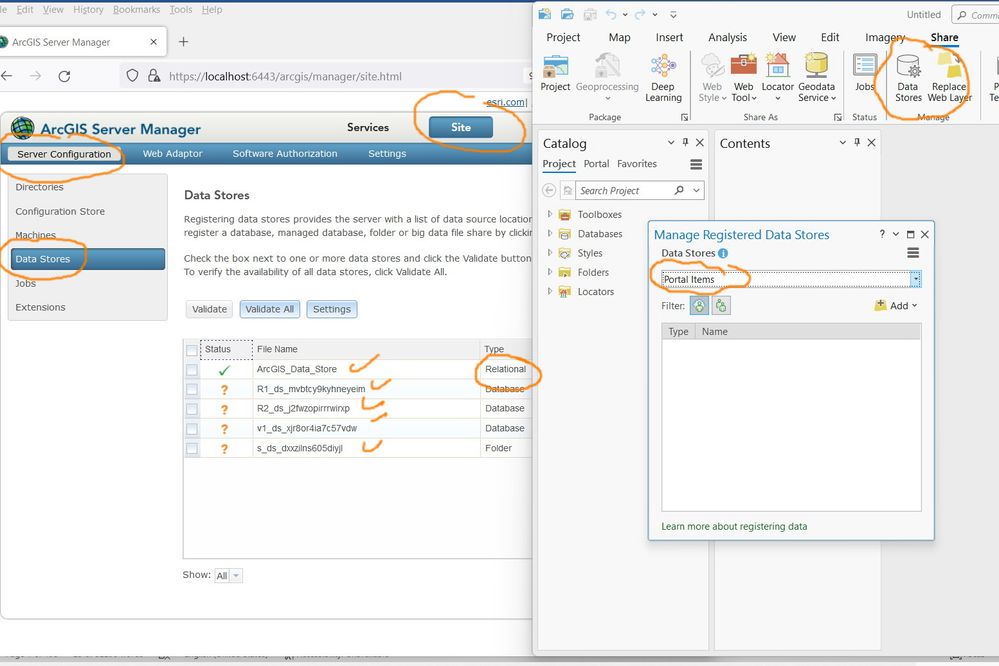The height and width of the screenshot is (666, 999).
Task: Click the Data Stores info icon
Action: [722, 253]
